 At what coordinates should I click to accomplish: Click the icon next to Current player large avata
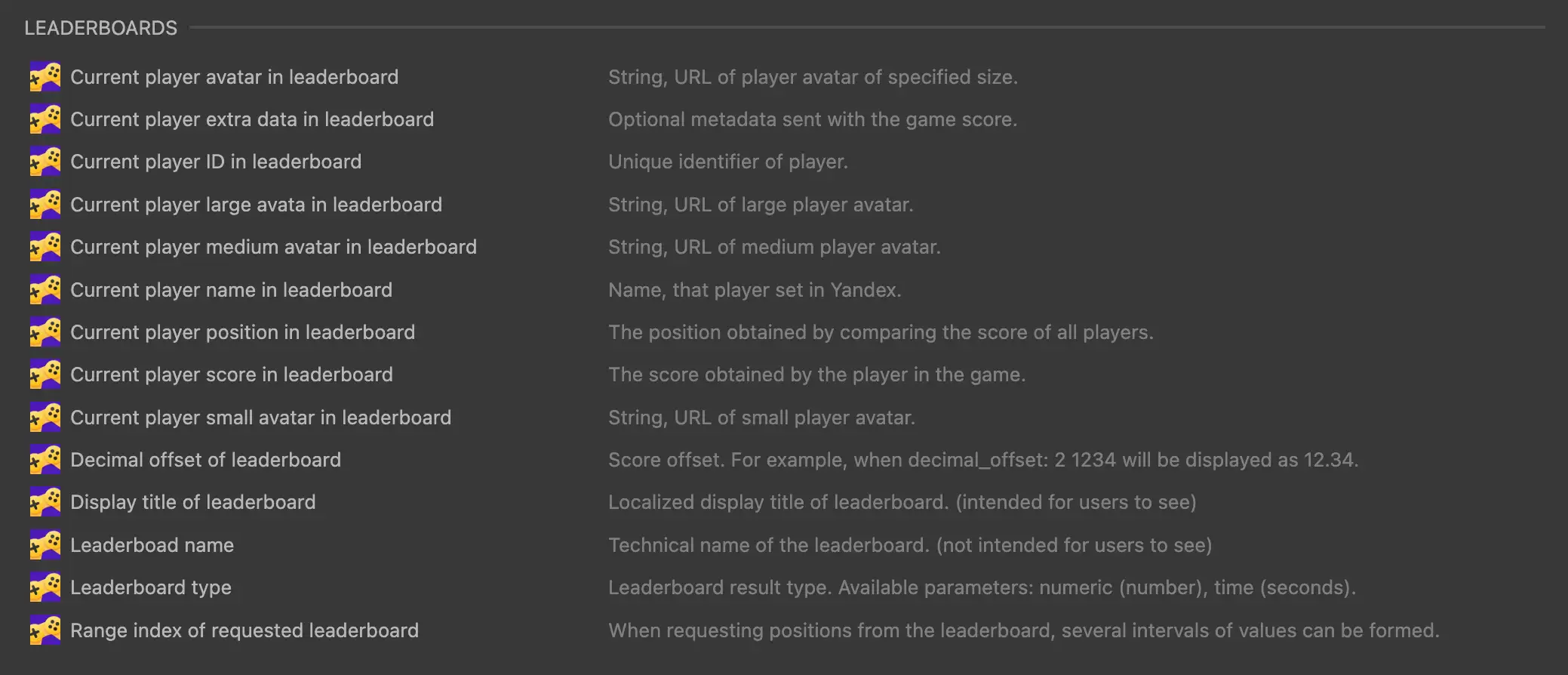45,205
